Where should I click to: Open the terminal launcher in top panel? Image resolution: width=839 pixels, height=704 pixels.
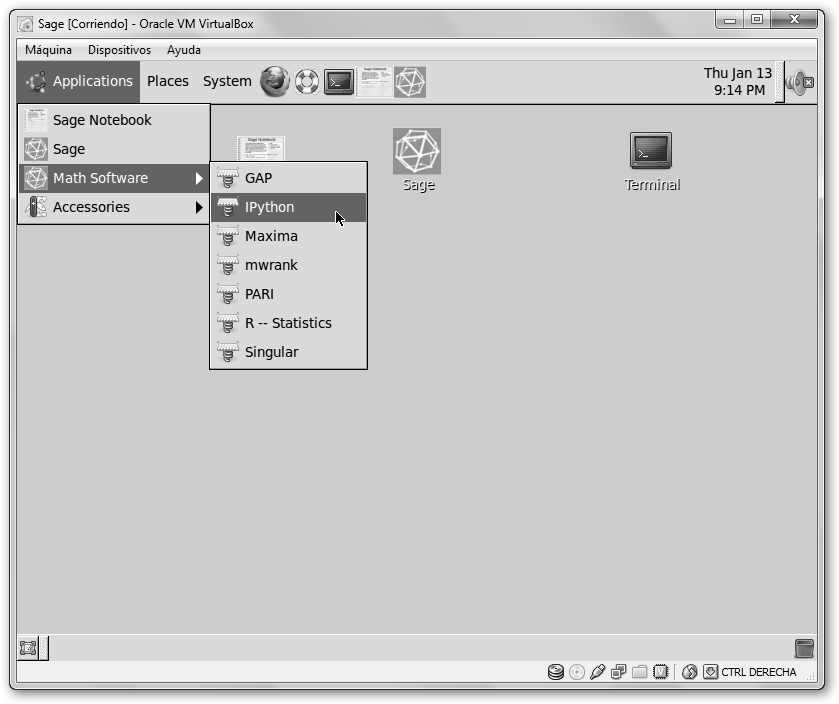pos(339,82)
